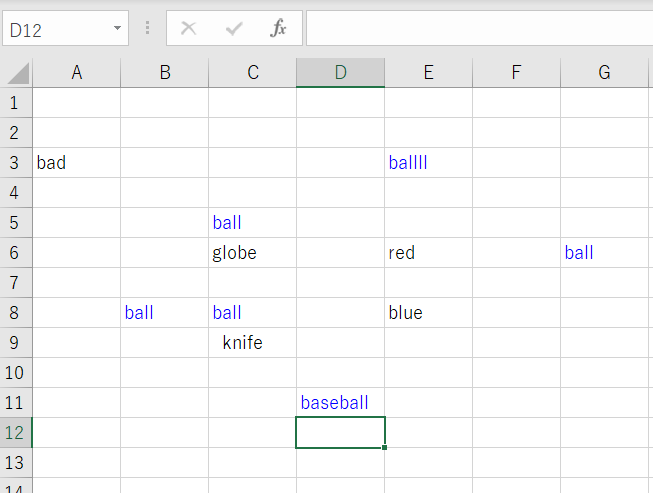The height and width of the screenshot is (493, 653).
Task: Click the selected cell D12
Action: [340, 433]
